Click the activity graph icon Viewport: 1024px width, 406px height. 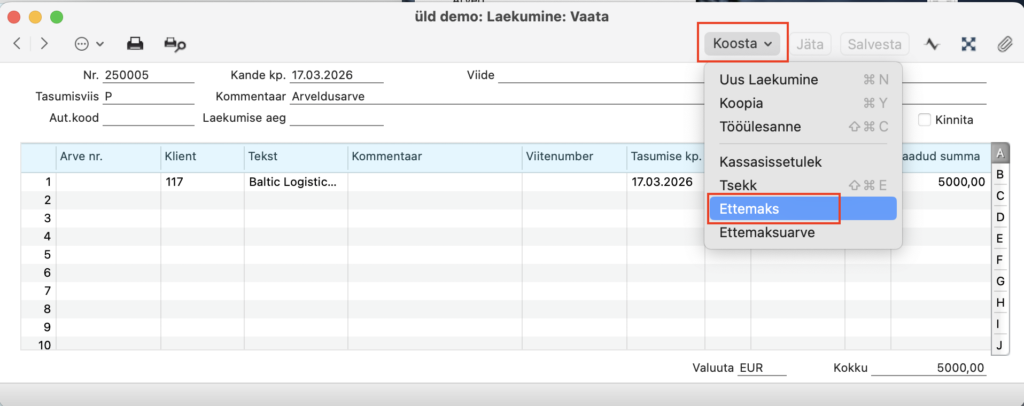(x=932, y=44)
